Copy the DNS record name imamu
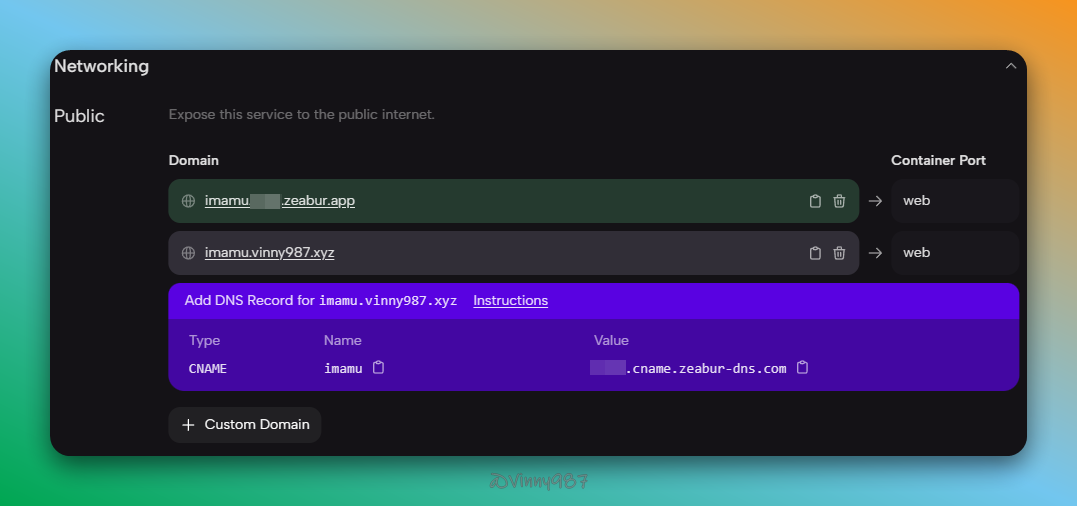The image size is (1077, 506). (378, 368)
